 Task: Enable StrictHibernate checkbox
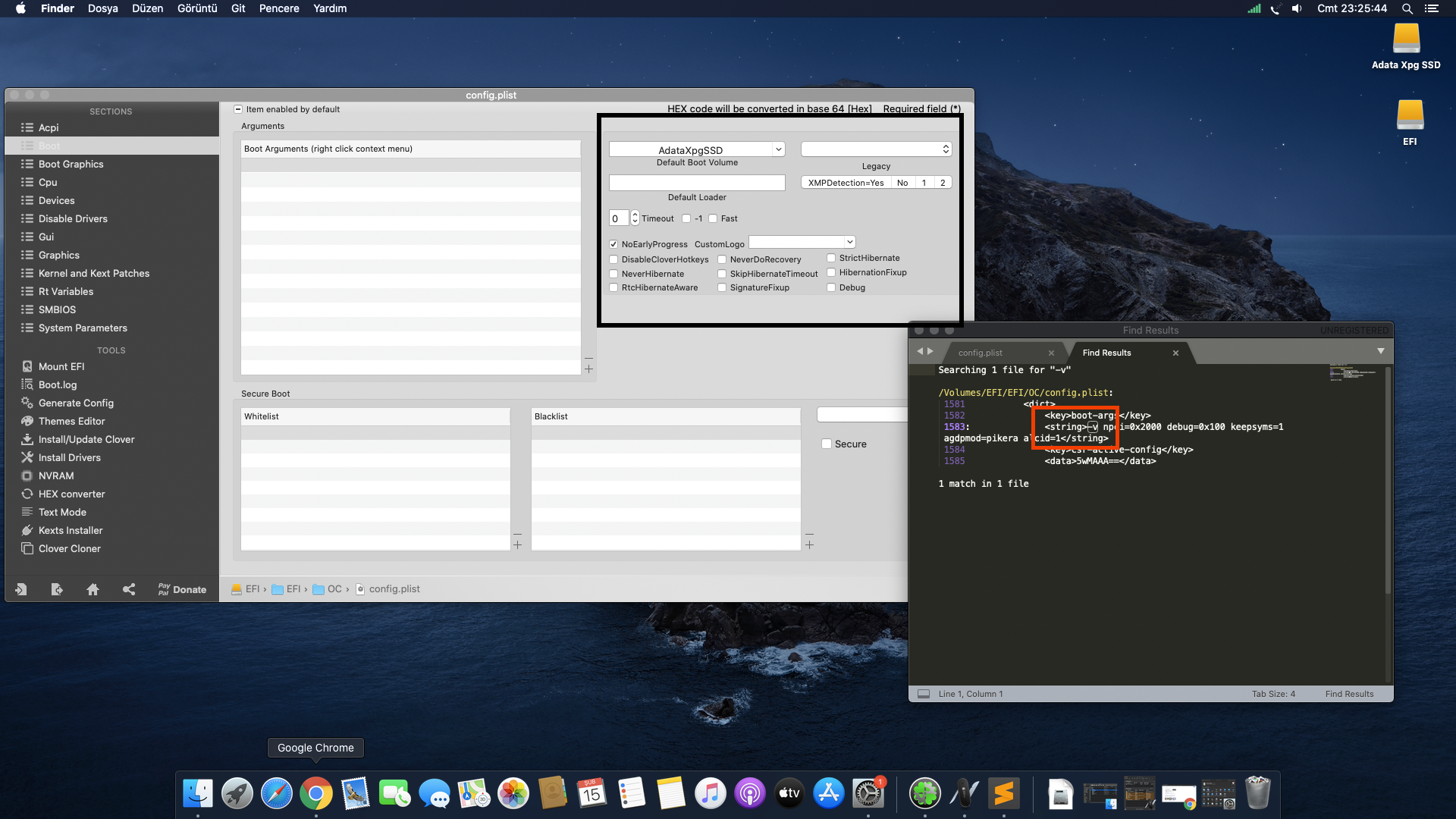831,258
